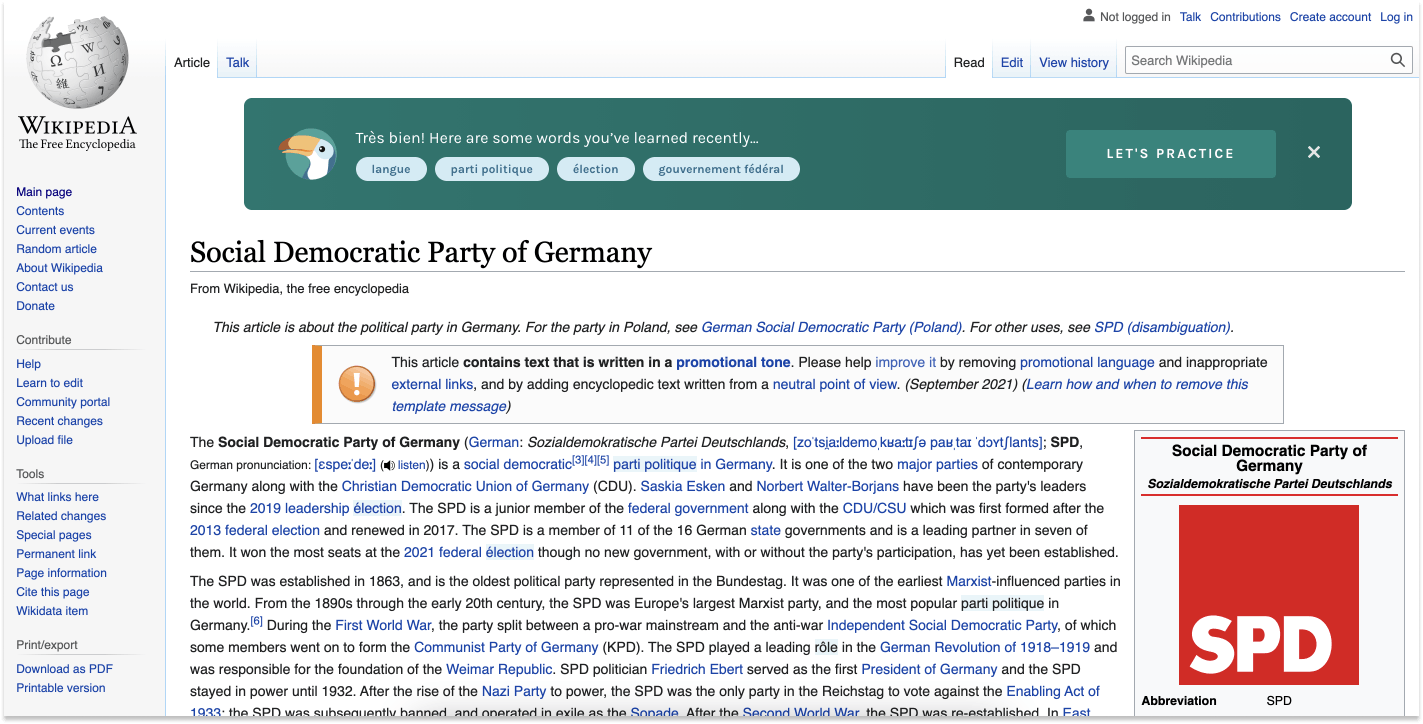Image resolution: width=1423 pixels, height=724 pixels.
Task: Open Current events link
Action: pyautogui.click(x=55, y=230)
